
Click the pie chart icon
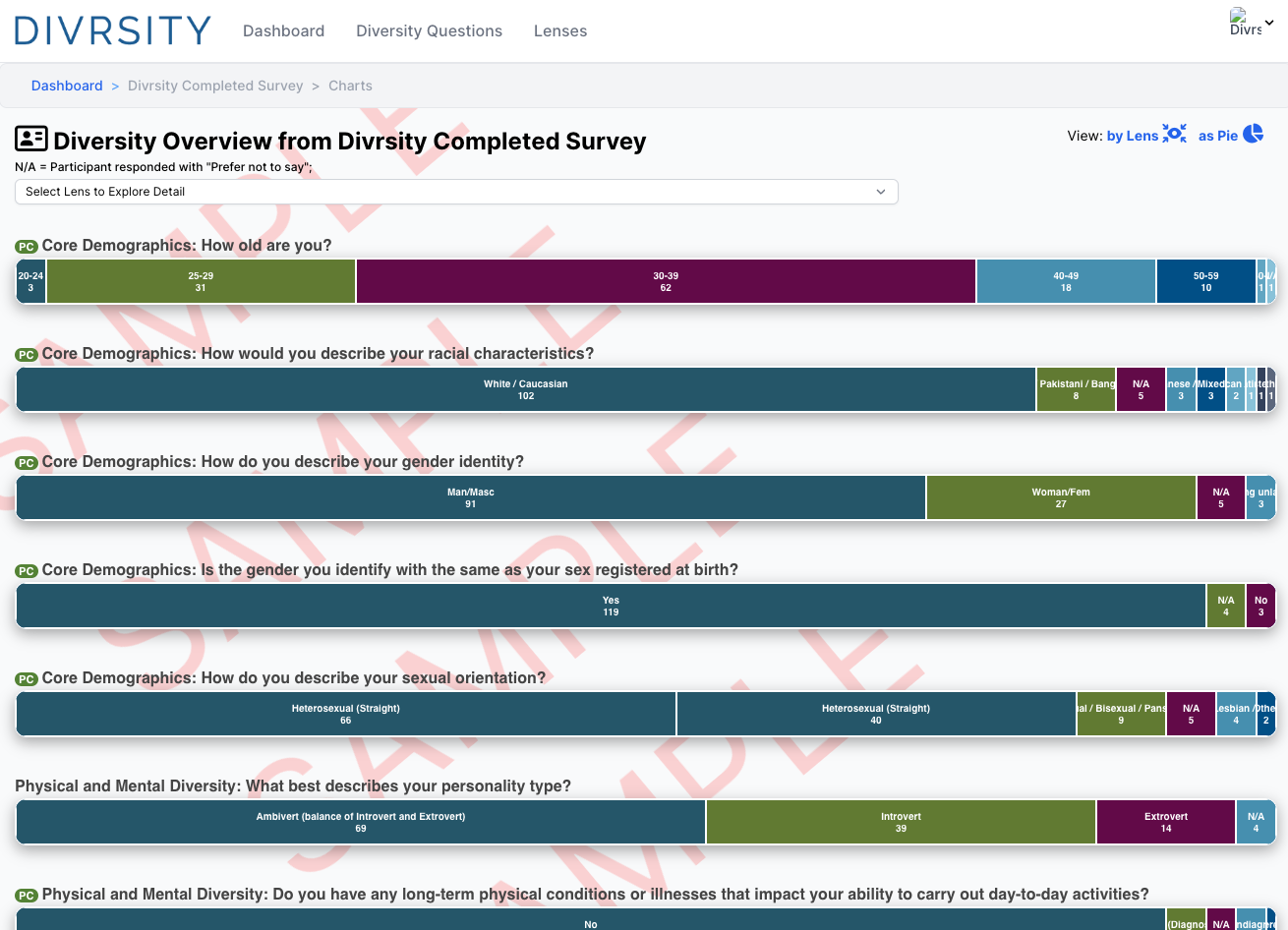[1254, 134]
